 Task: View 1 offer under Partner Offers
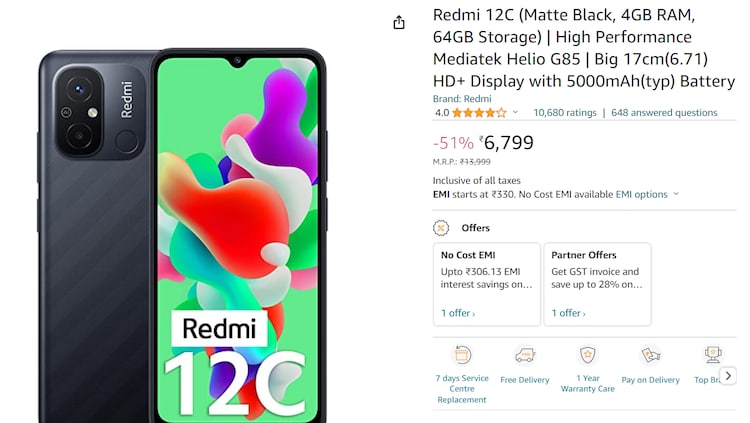pyautogui.click(x=568, y=313)
